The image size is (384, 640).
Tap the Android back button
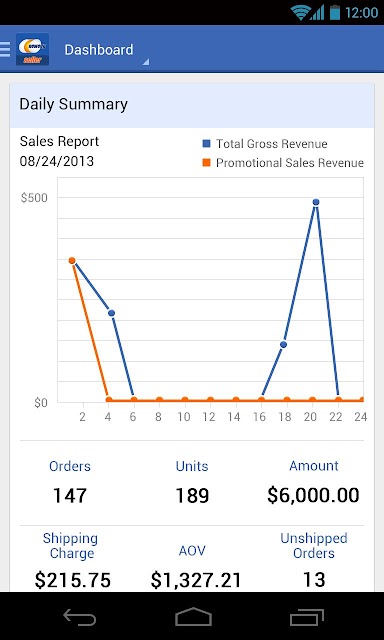click(80, 616)
